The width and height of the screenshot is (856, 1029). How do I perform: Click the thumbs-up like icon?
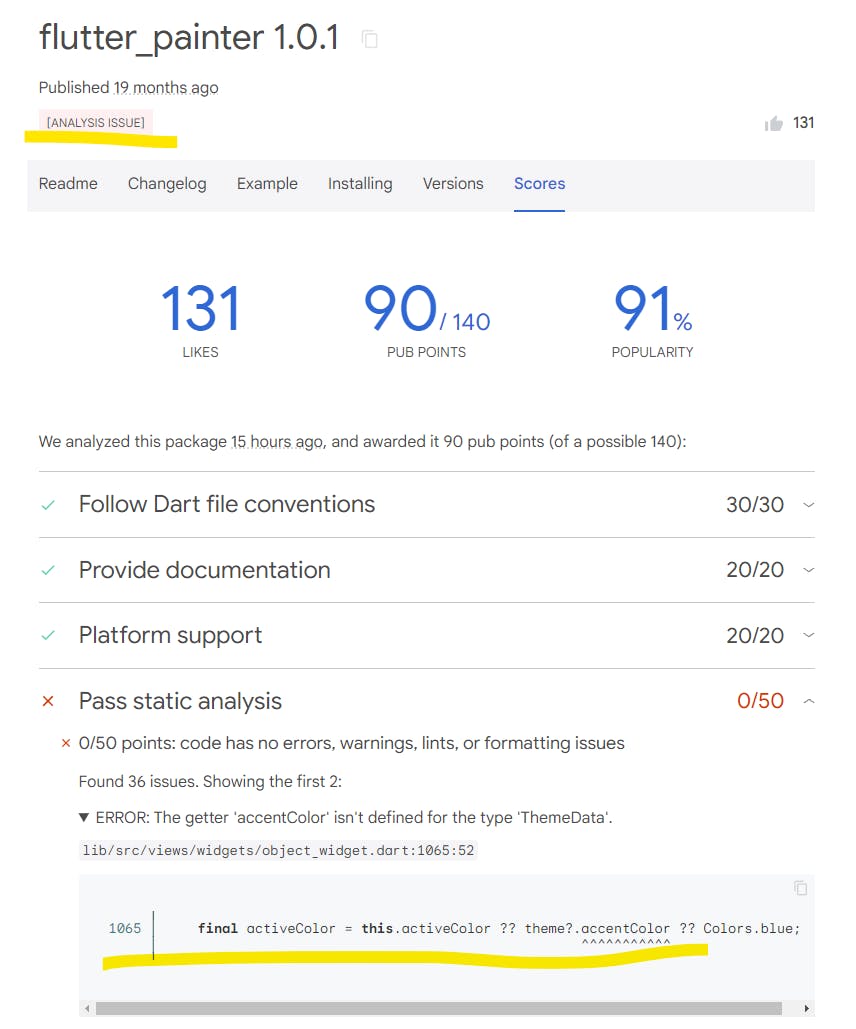pos(773,123)
